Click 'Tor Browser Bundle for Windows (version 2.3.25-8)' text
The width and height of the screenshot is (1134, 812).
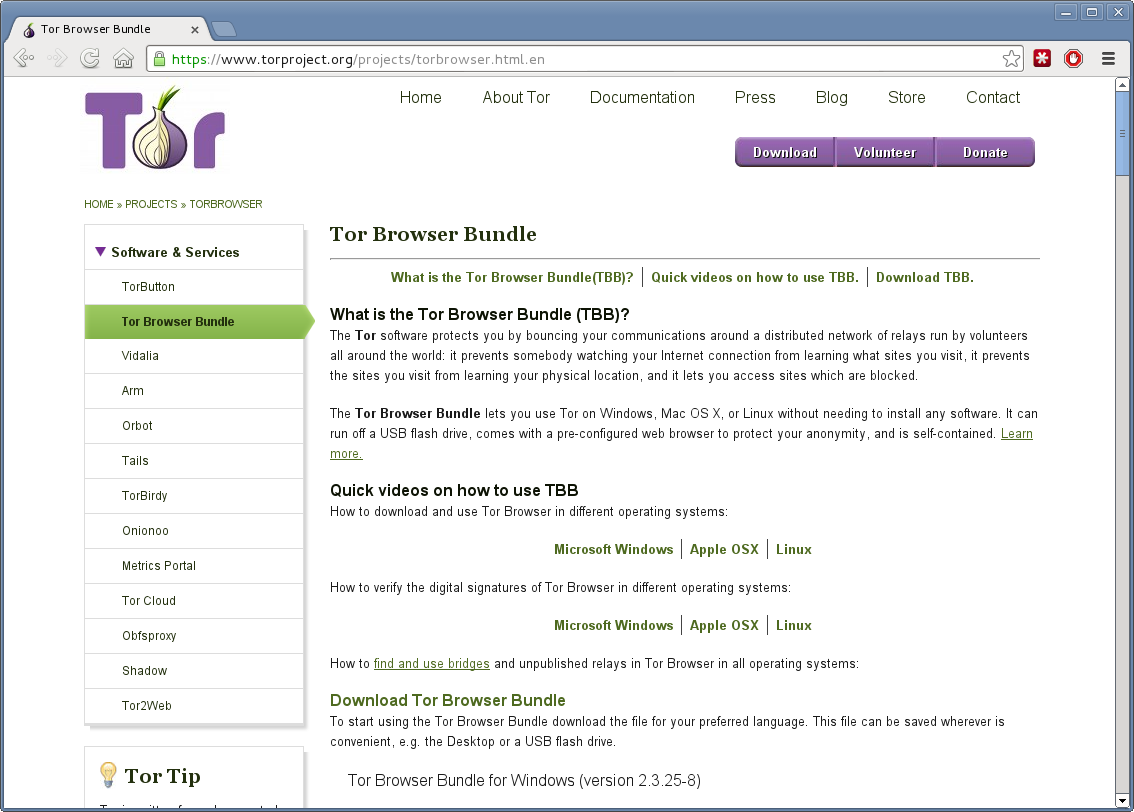pos(524,781)
